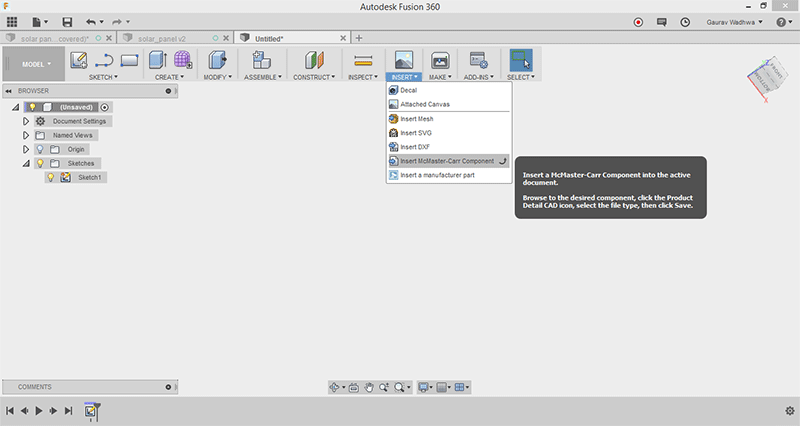
Task: Add a new design tab
Action: click(359, 38)
